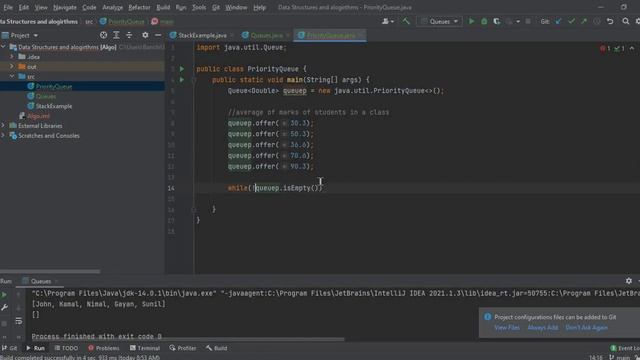640x360 pixels.
Task: Click the expand all icon in Project panel
Action: 116,36
